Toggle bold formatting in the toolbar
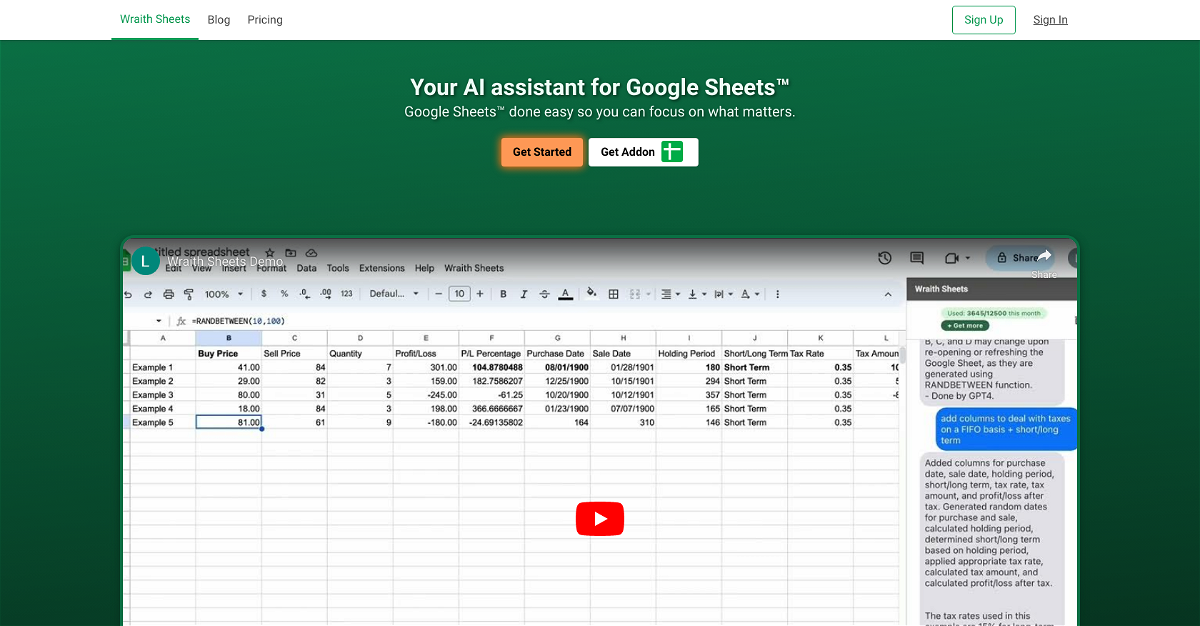The image size is (1200, 626). point(503,294)
